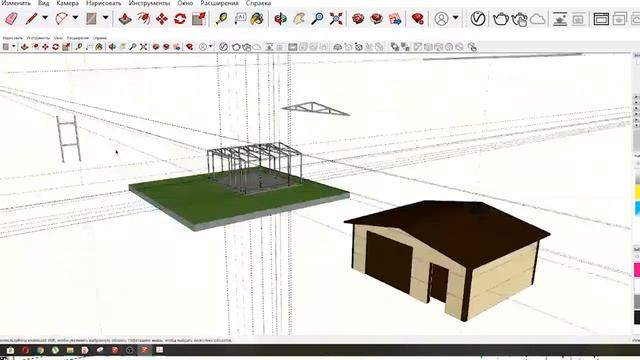Select the Zoom magnifier in large toolbar
Viewport: 640px width, 360px height.
tap(318, 19)
